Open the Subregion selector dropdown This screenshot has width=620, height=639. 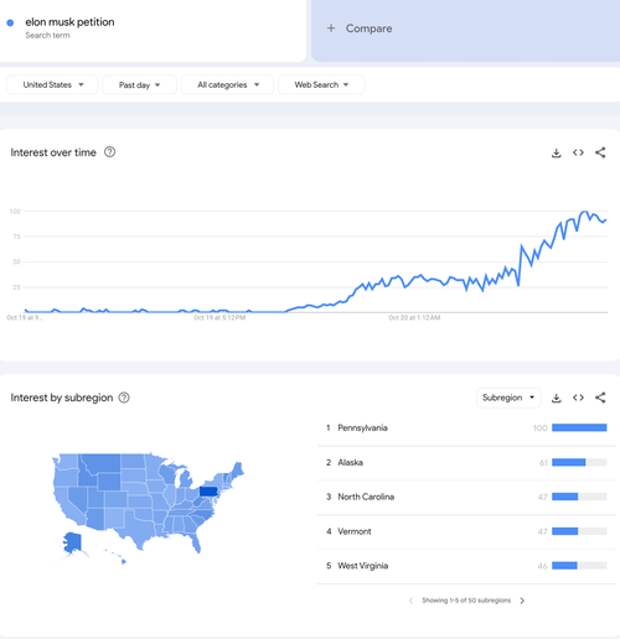tap(507, 398)
